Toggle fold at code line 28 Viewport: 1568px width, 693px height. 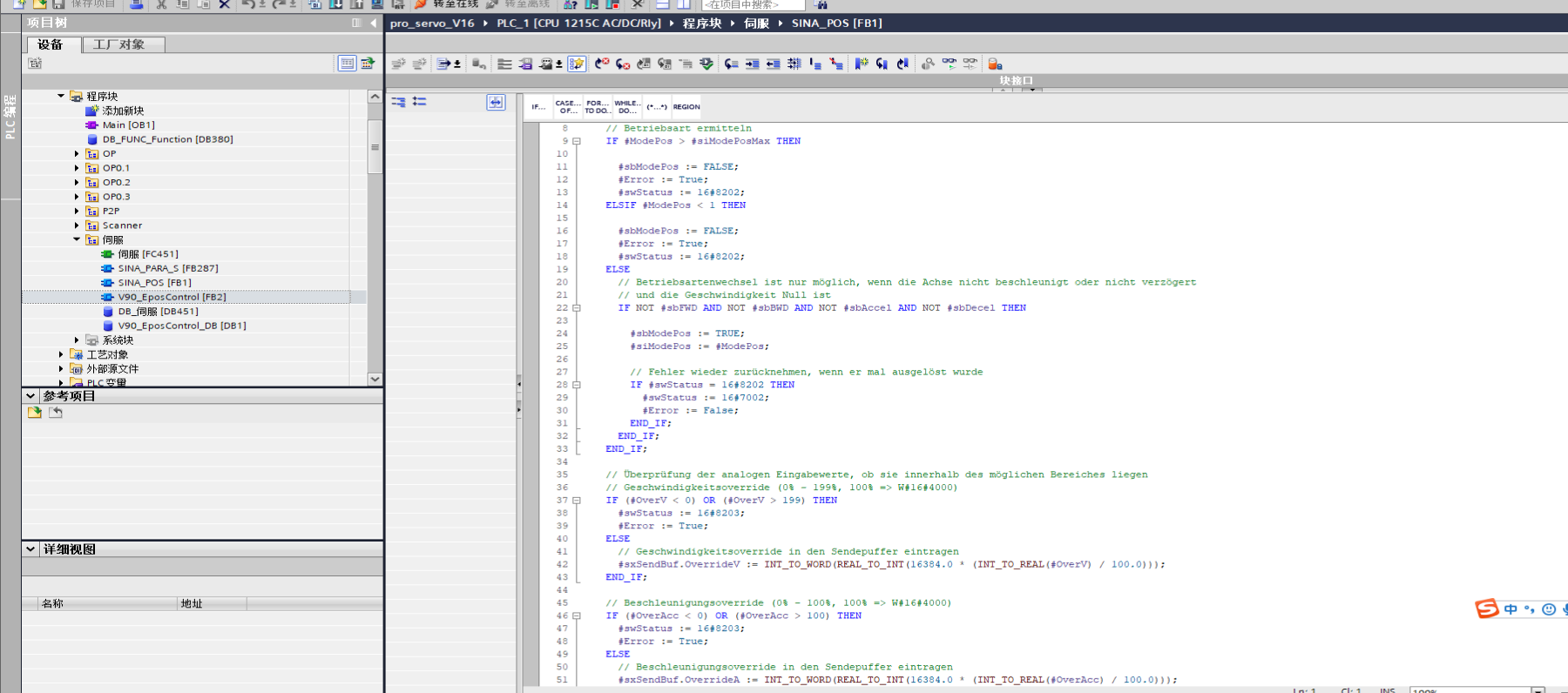click(577, 385)
